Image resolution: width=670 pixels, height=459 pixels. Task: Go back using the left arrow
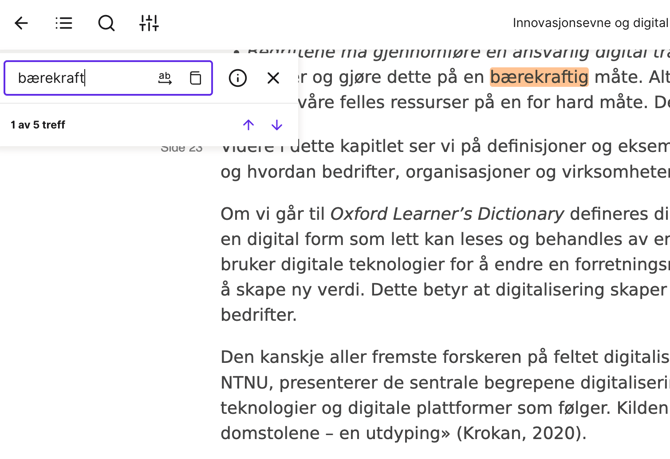[x=21, y=23]
